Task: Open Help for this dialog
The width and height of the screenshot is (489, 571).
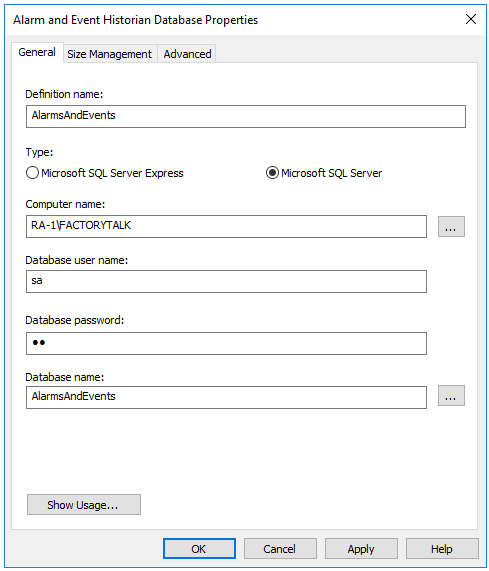Action: (x=442, y=548)
